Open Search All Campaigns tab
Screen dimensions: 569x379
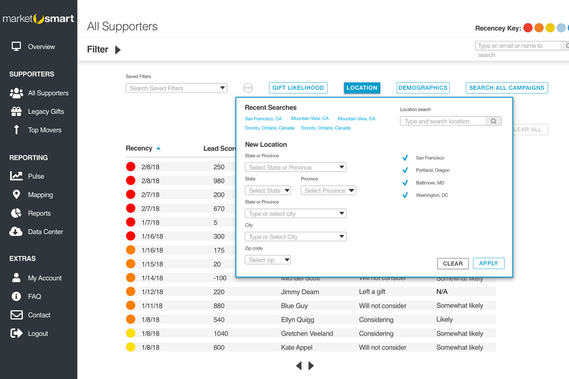(507, 88)
